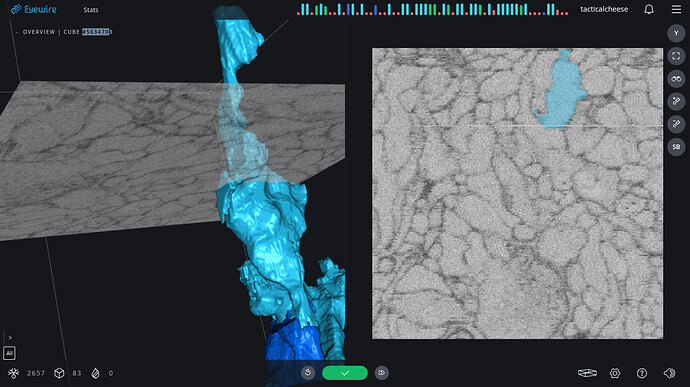Open the Stats menu
The image size is (690, 387).
click(x=91, y=10)
